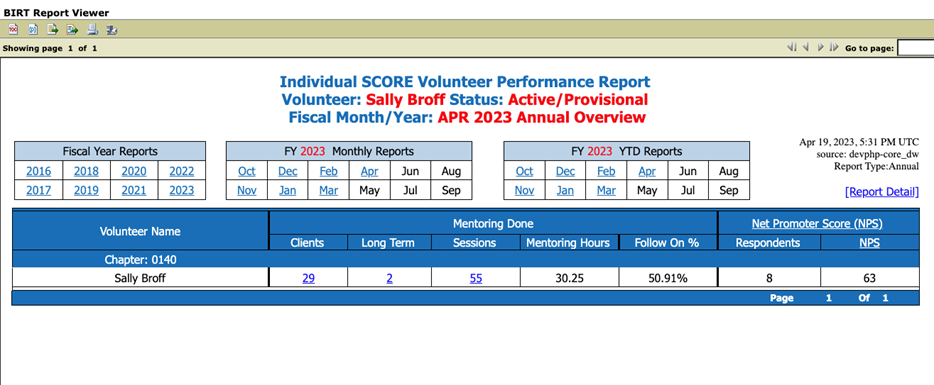Click the Mentoring Done header
The image size is (934, 385).
coord(493,224)
